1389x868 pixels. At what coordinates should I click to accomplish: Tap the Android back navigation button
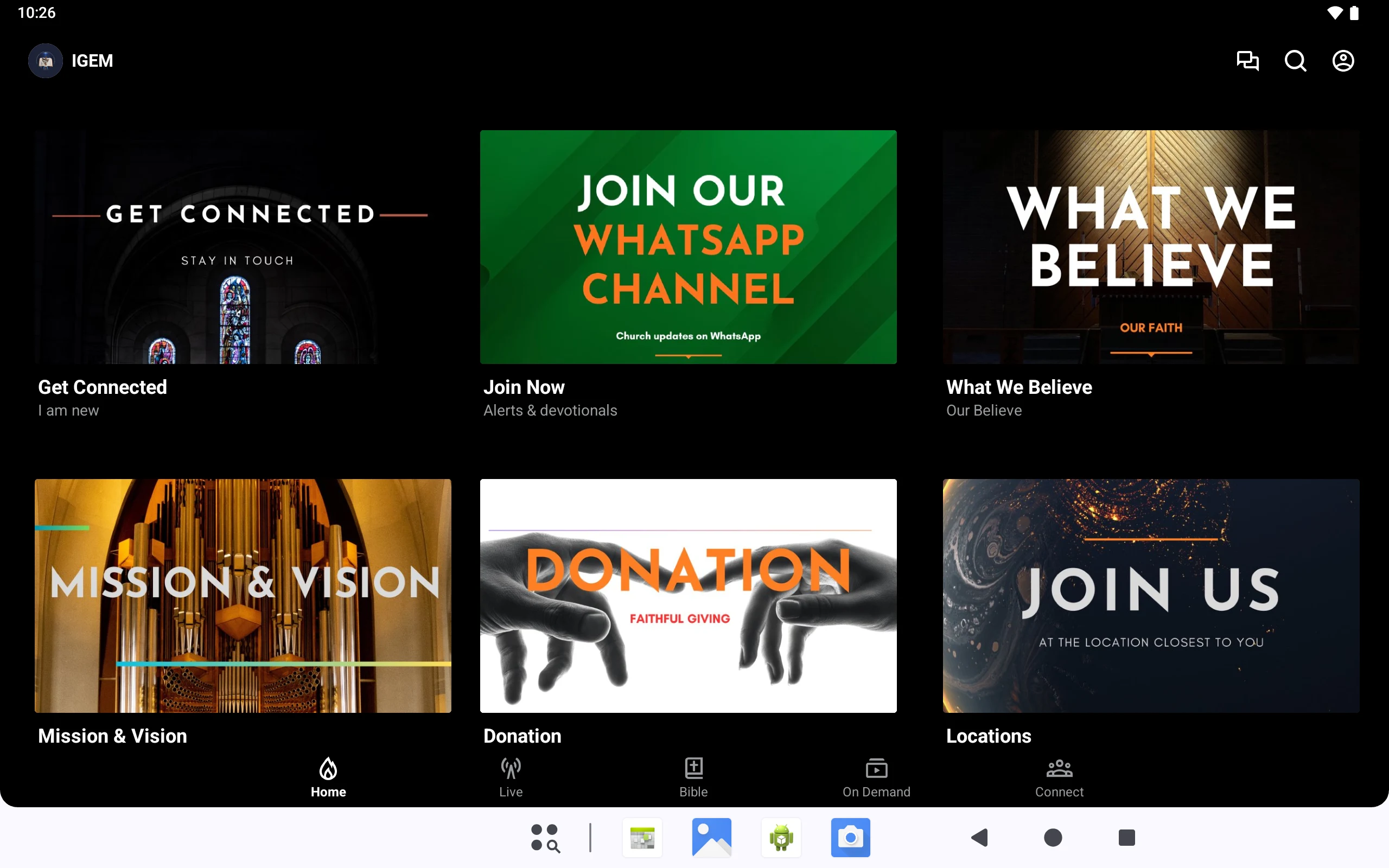(980, 838)
